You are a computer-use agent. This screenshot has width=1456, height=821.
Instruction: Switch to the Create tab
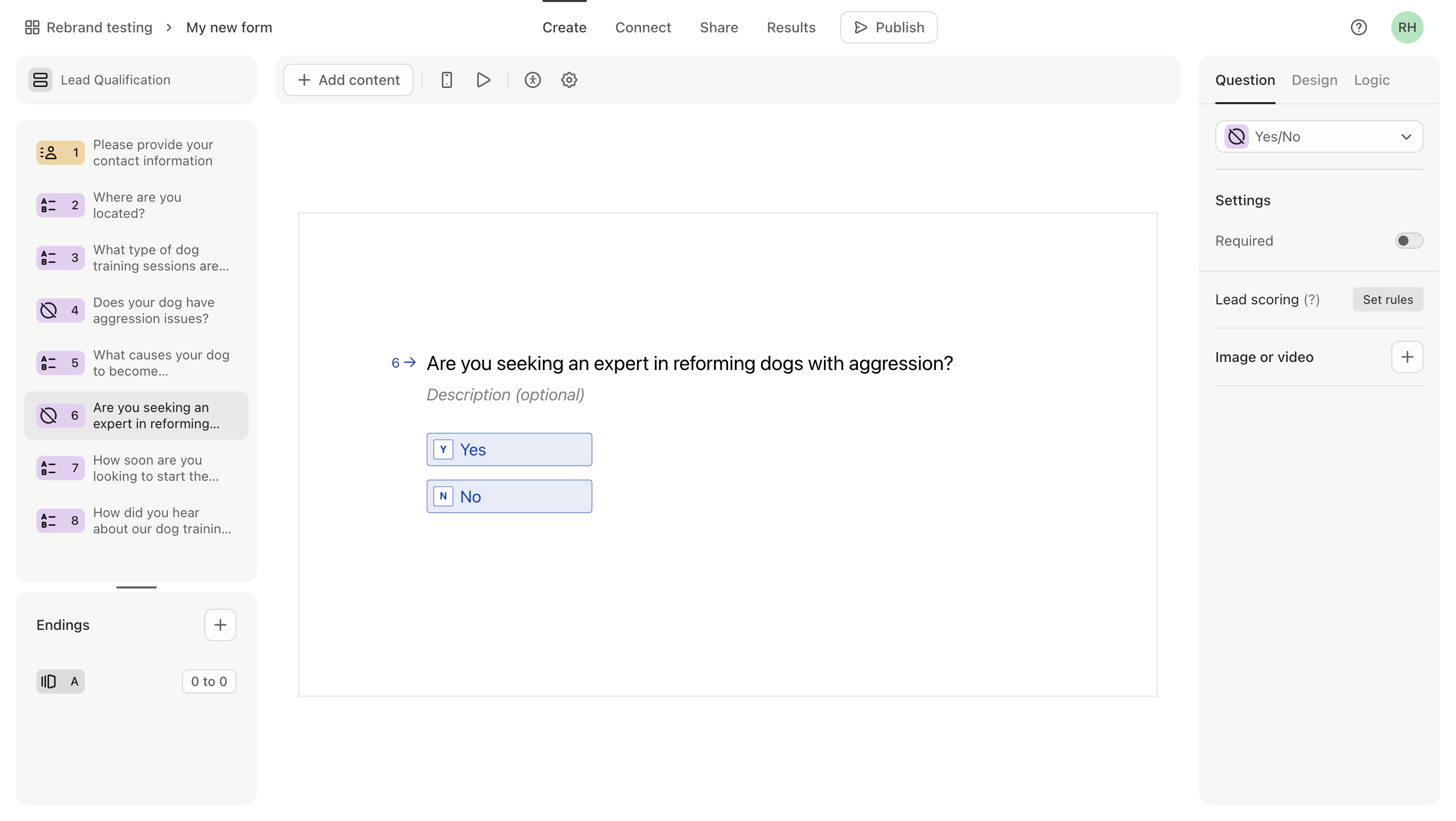coord(564,27)
